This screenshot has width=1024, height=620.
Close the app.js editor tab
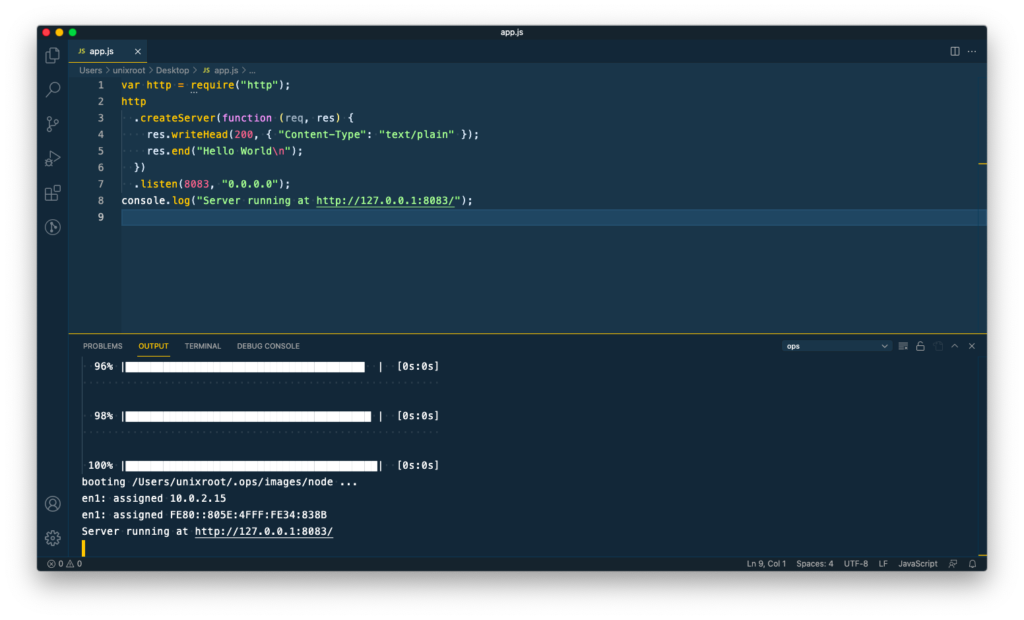137,51
